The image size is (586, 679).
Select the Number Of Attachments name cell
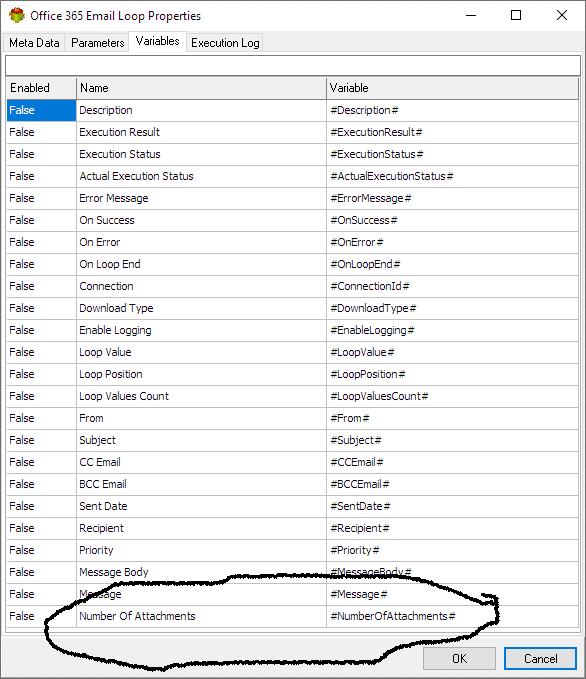pos(201,616)
